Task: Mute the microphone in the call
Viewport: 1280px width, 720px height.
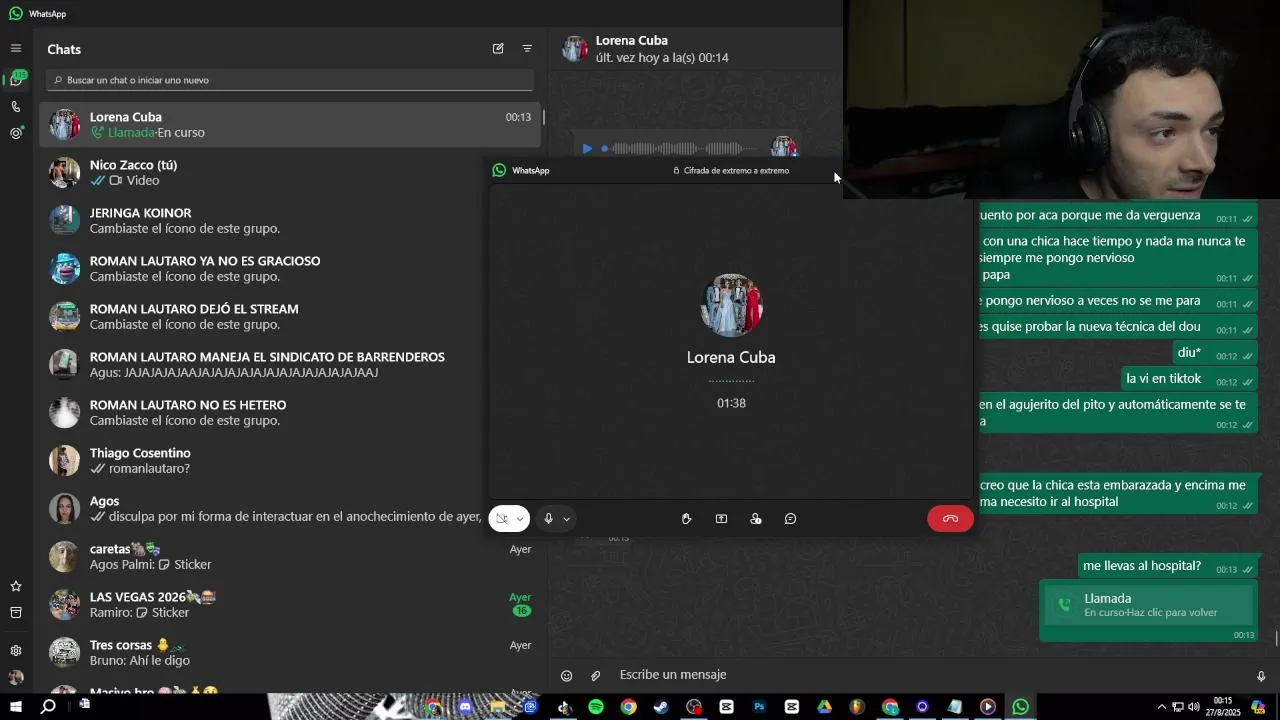Action: pyautogui.click(x=548, y=518)
